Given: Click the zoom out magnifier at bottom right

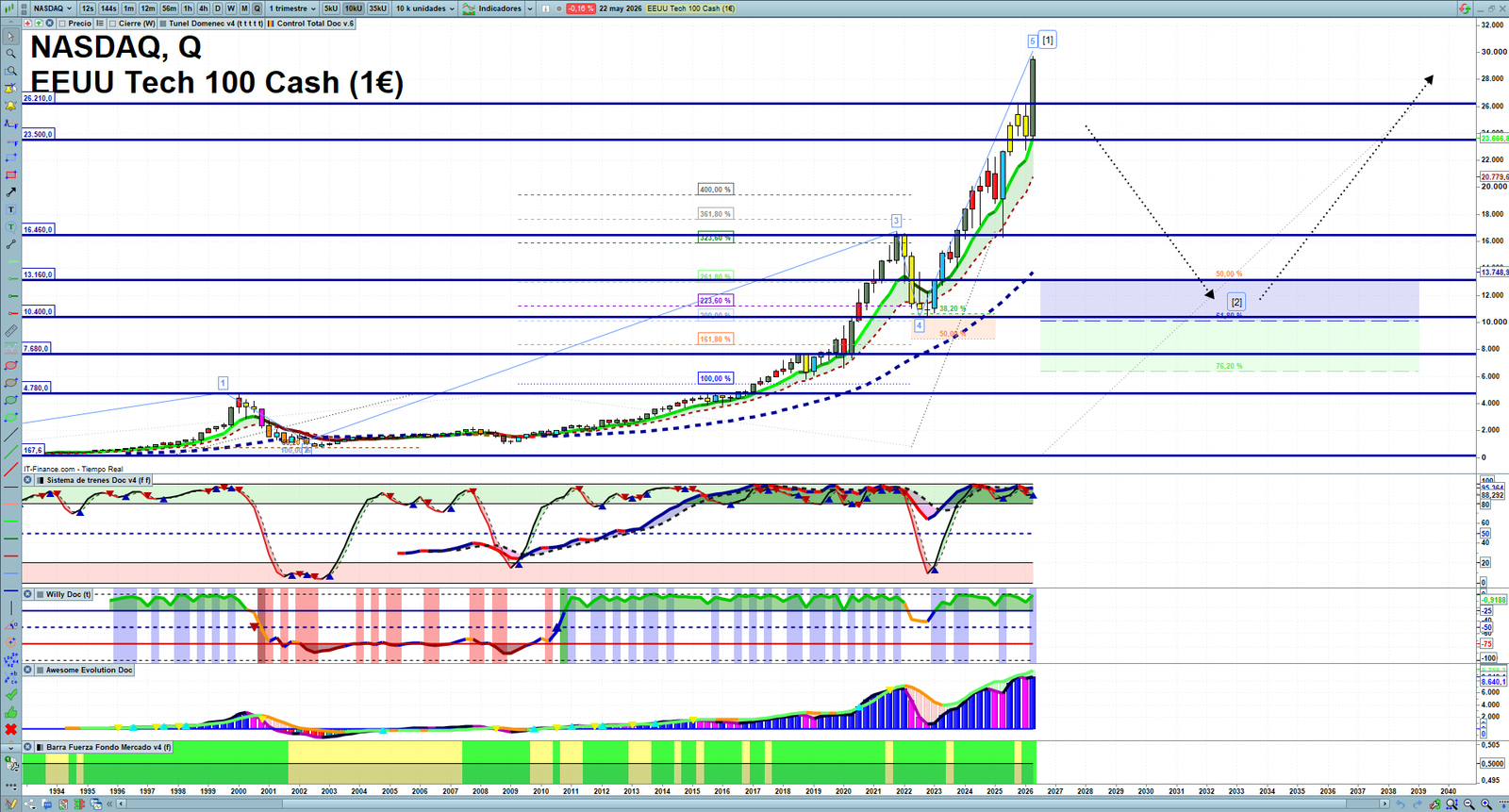Looking at the screenshot, I should [x=1468, y=804].
